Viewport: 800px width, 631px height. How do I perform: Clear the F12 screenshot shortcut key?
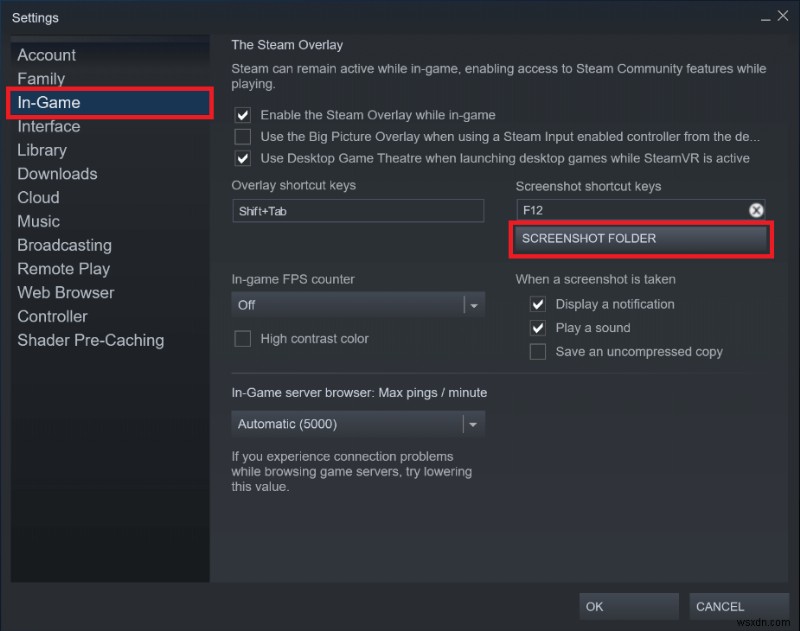click(756, 210)
